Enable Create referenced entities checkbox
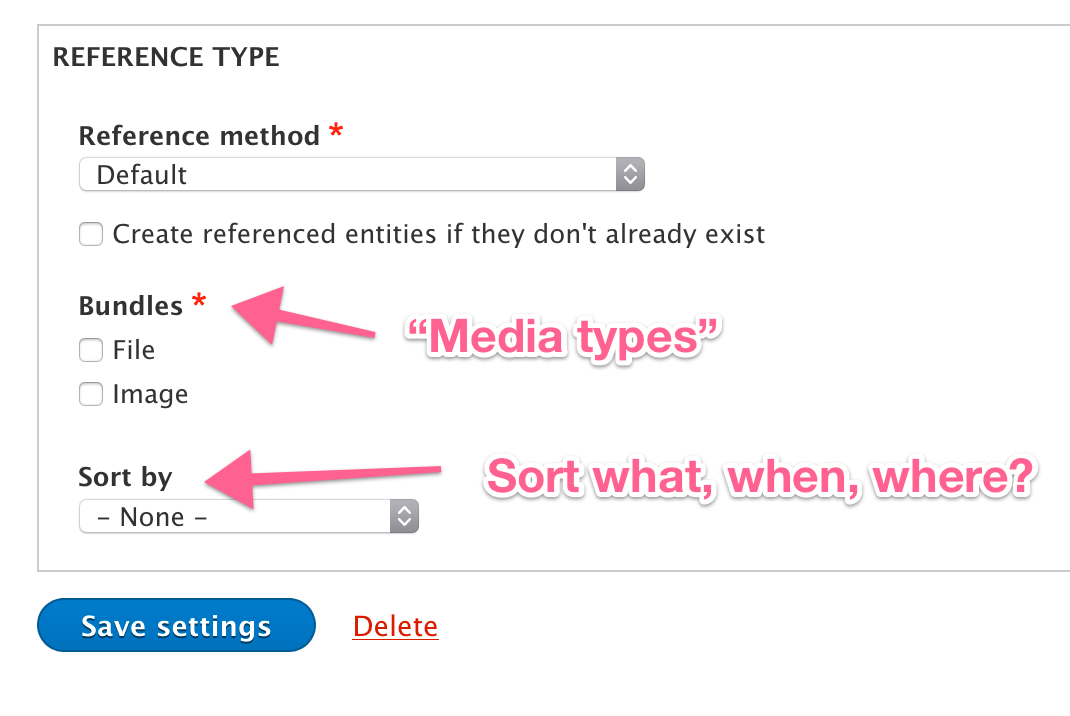The image size is (1070, 716). click(91, 234)
